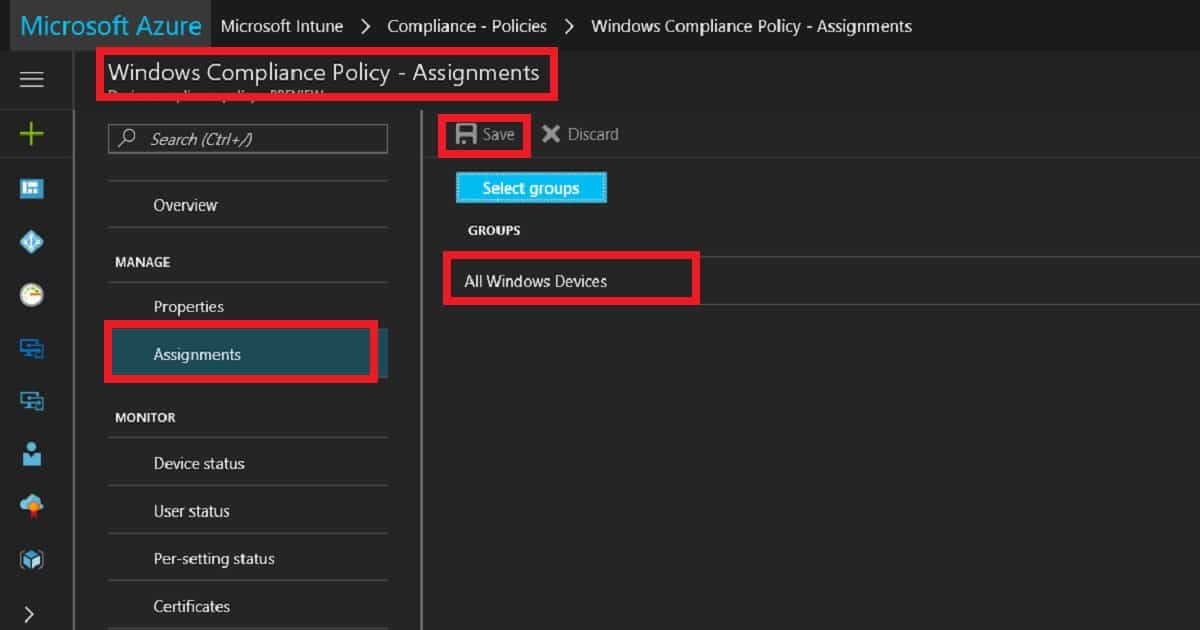Click the cloud with ribbon icon in the sidebar
This screenshot has width=1200, height=630.
(x=32, y=506)
